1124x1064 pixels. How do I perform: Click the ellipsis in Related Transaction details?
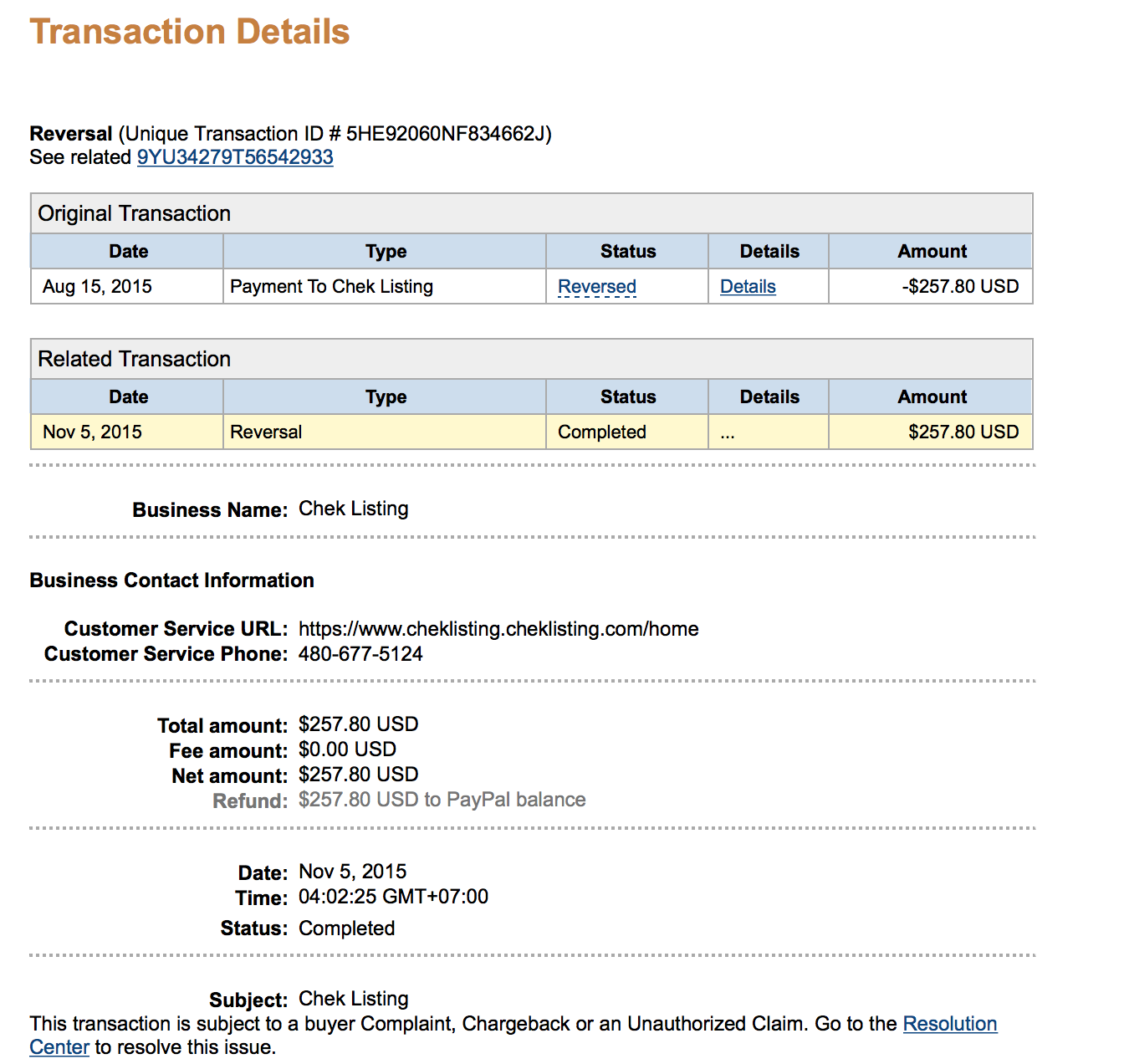[728, 433]
